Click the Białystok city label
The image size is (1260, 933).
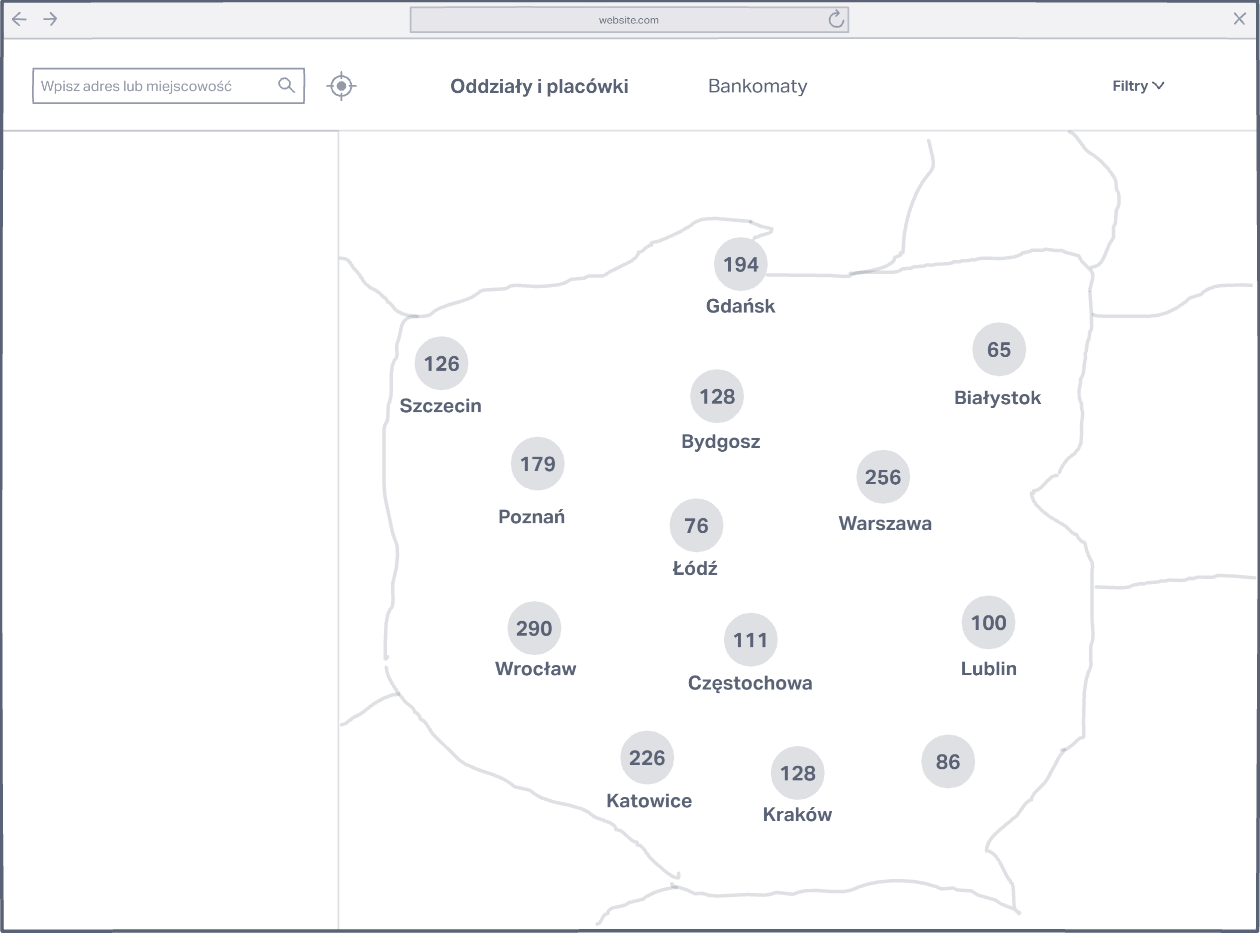[997, 398]
